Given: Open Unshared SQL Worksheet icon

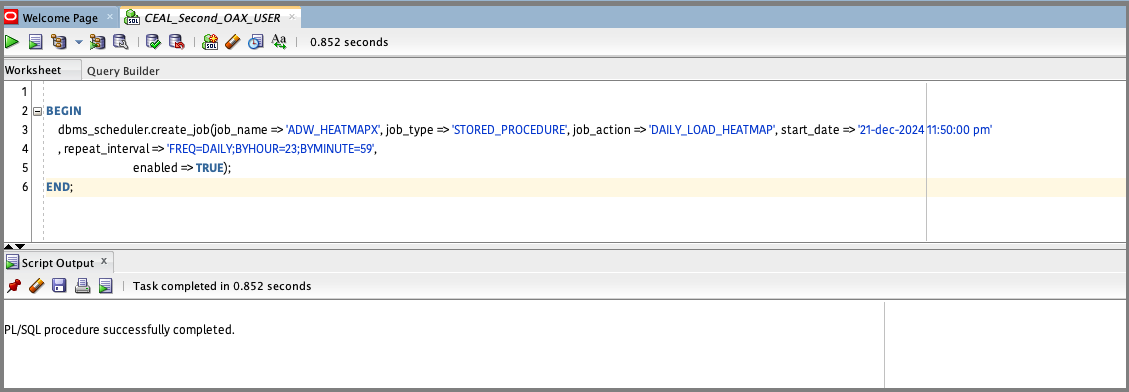Looking at the screenshot, I should [210, 42].
